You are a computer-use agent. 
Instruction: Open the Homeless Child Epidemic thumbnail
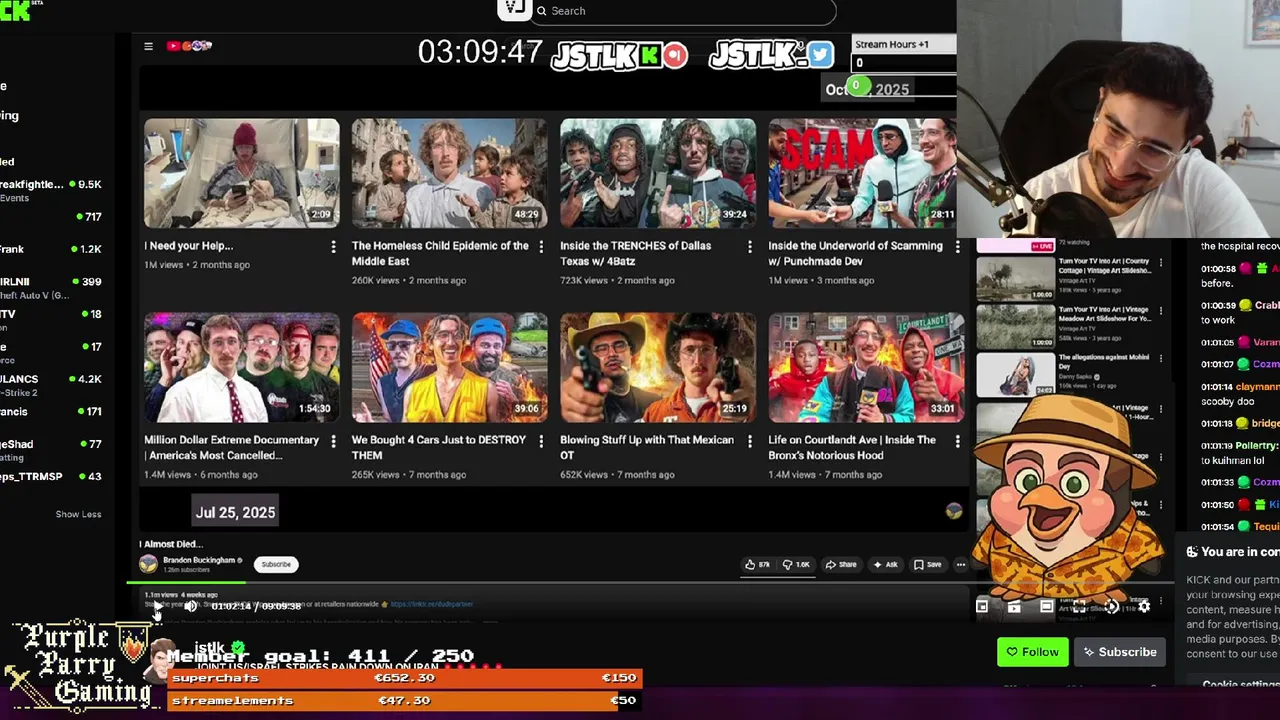(x=449, y=173)
